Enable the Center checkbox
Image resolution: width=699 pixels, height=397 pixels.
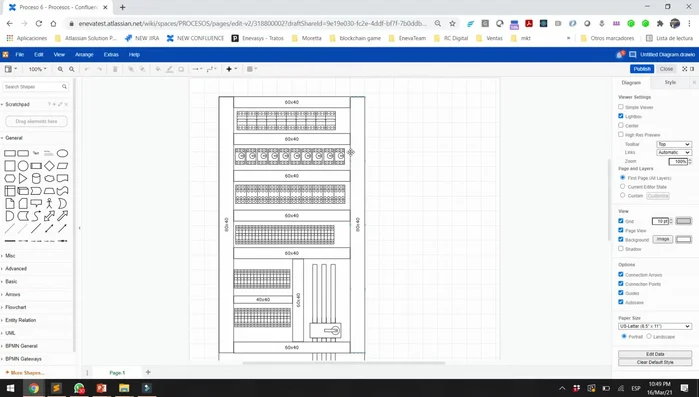pos(621,125)
